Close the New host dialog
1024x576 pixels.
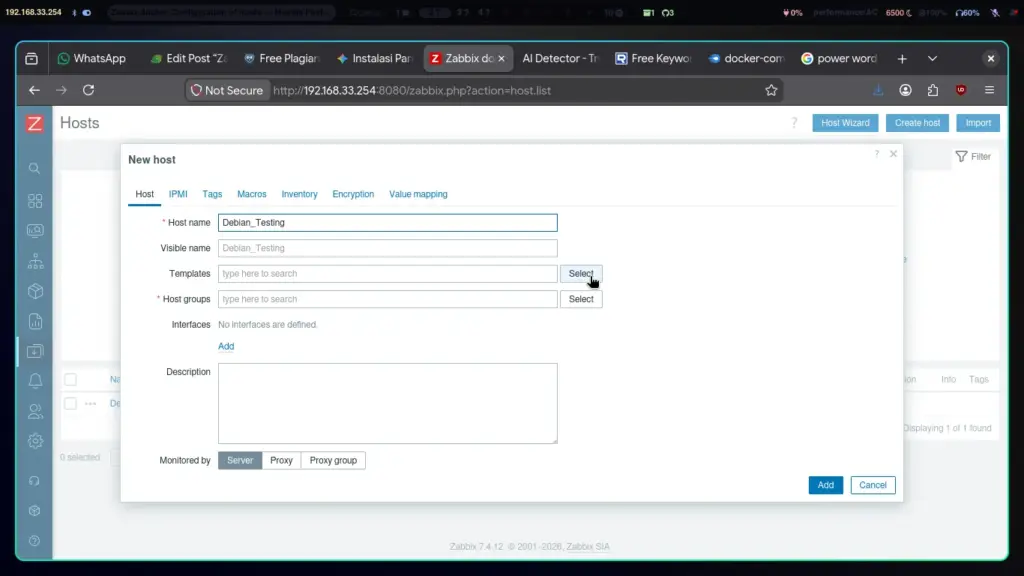pyautogui.click(x=893, y=154)
